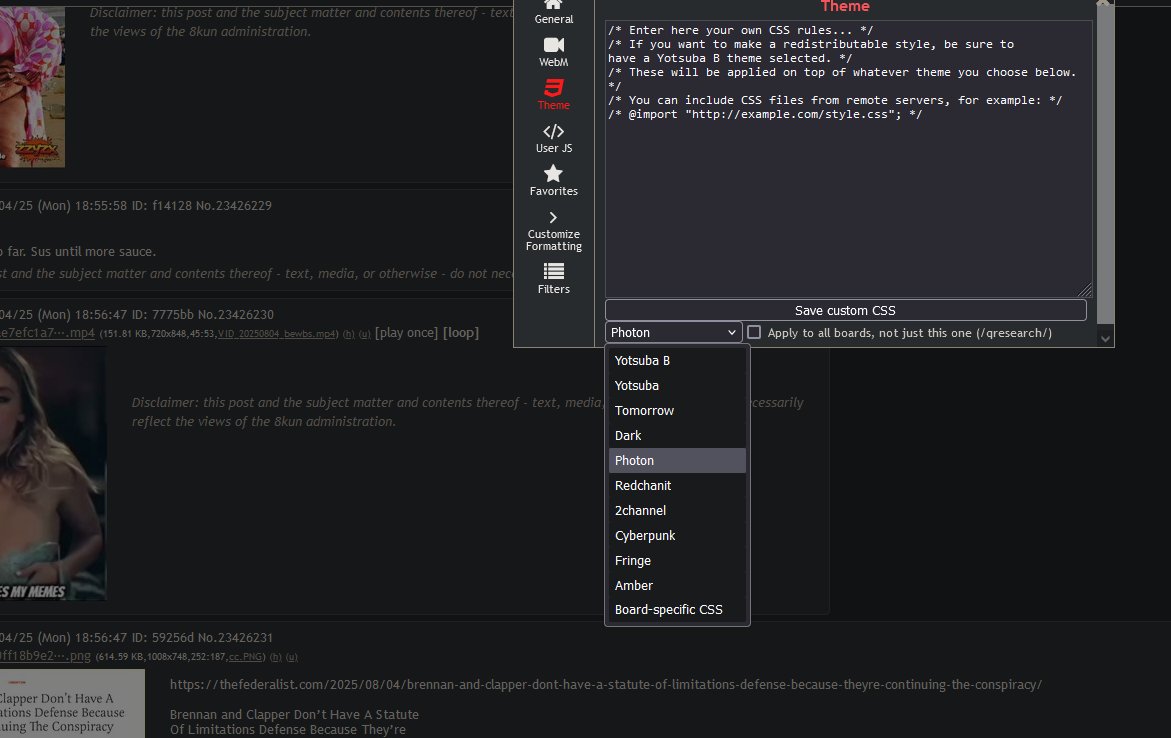
Task: Choose Board-specific CSS option
Action: tap(677, 610)
